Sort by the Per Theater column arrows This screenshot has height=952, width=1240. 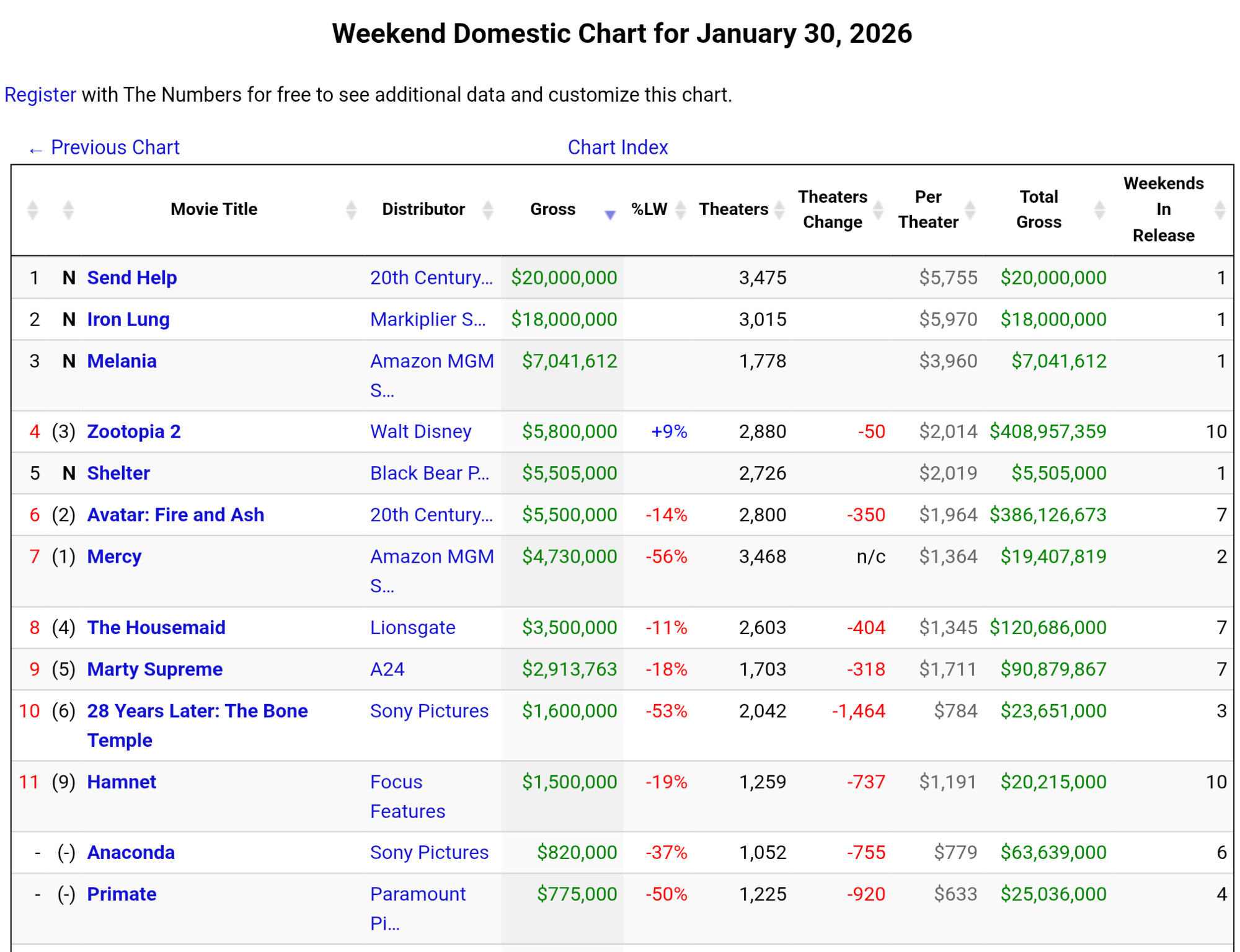coord(970,210)
